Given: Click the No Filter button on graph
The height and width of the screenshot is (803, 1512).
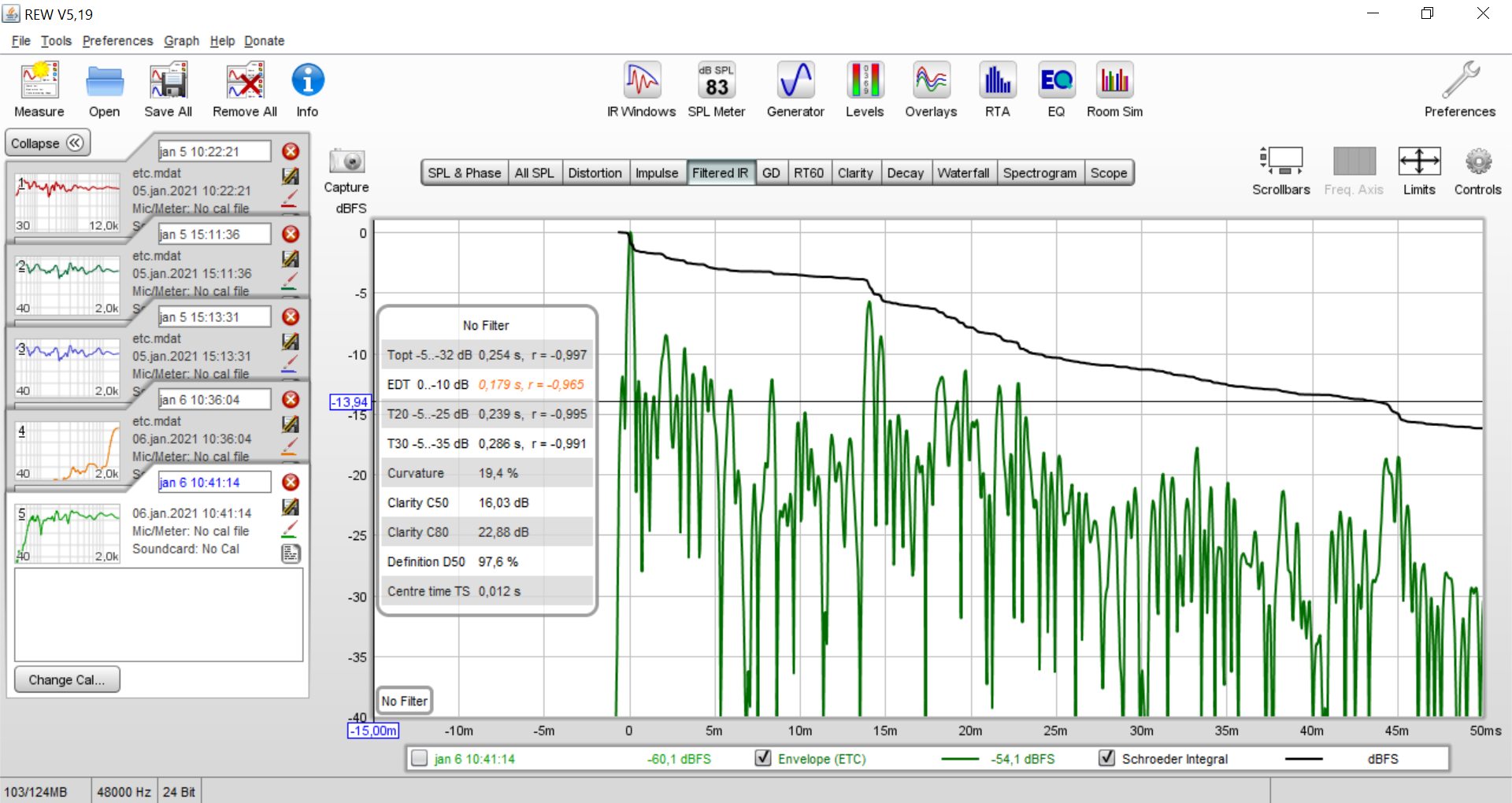Looking at the screenshot, I should point(405,701).
